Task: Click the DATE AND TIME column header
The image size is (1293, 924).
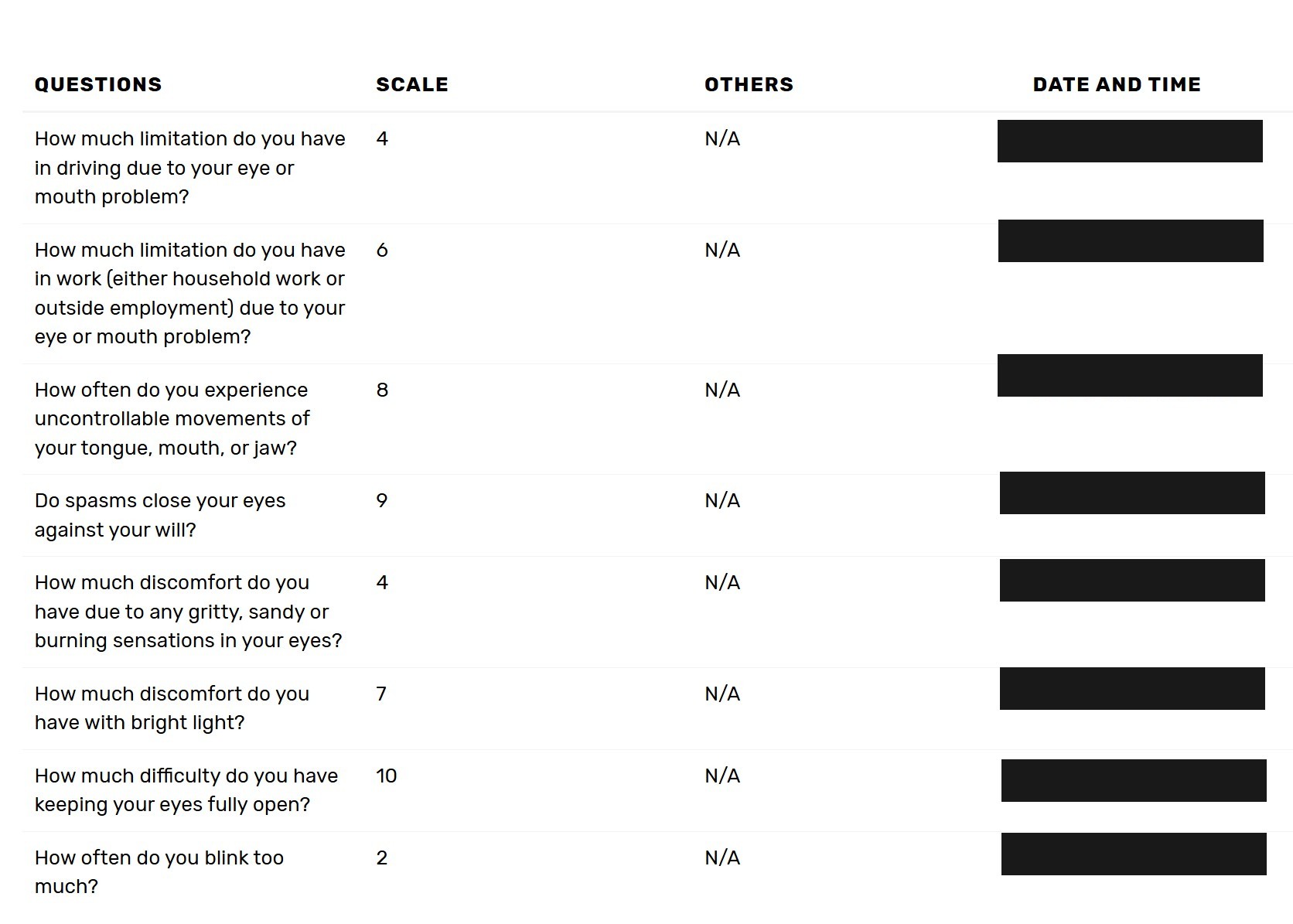Action: coord(1117,85)
